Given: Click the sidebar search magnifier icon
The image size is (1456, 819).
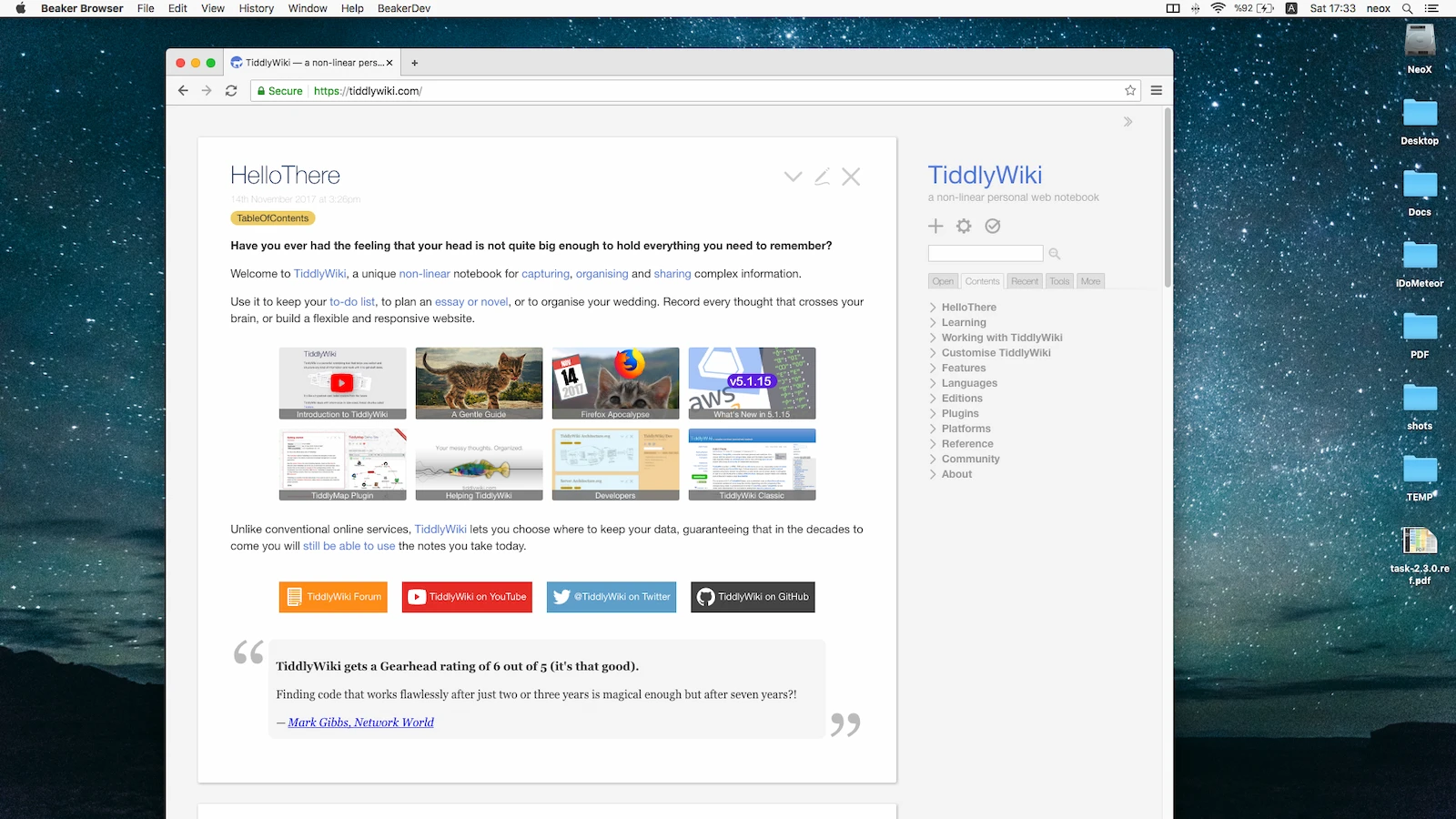Looking at the screenshot, I should (x=1055, y=254).
